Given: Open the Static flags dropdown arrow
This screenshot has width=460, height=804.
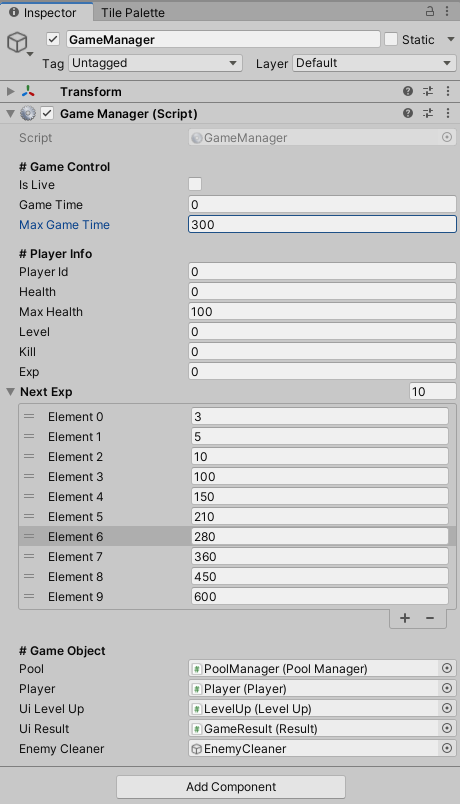Looking at the screenshot, I should [451, 39].
